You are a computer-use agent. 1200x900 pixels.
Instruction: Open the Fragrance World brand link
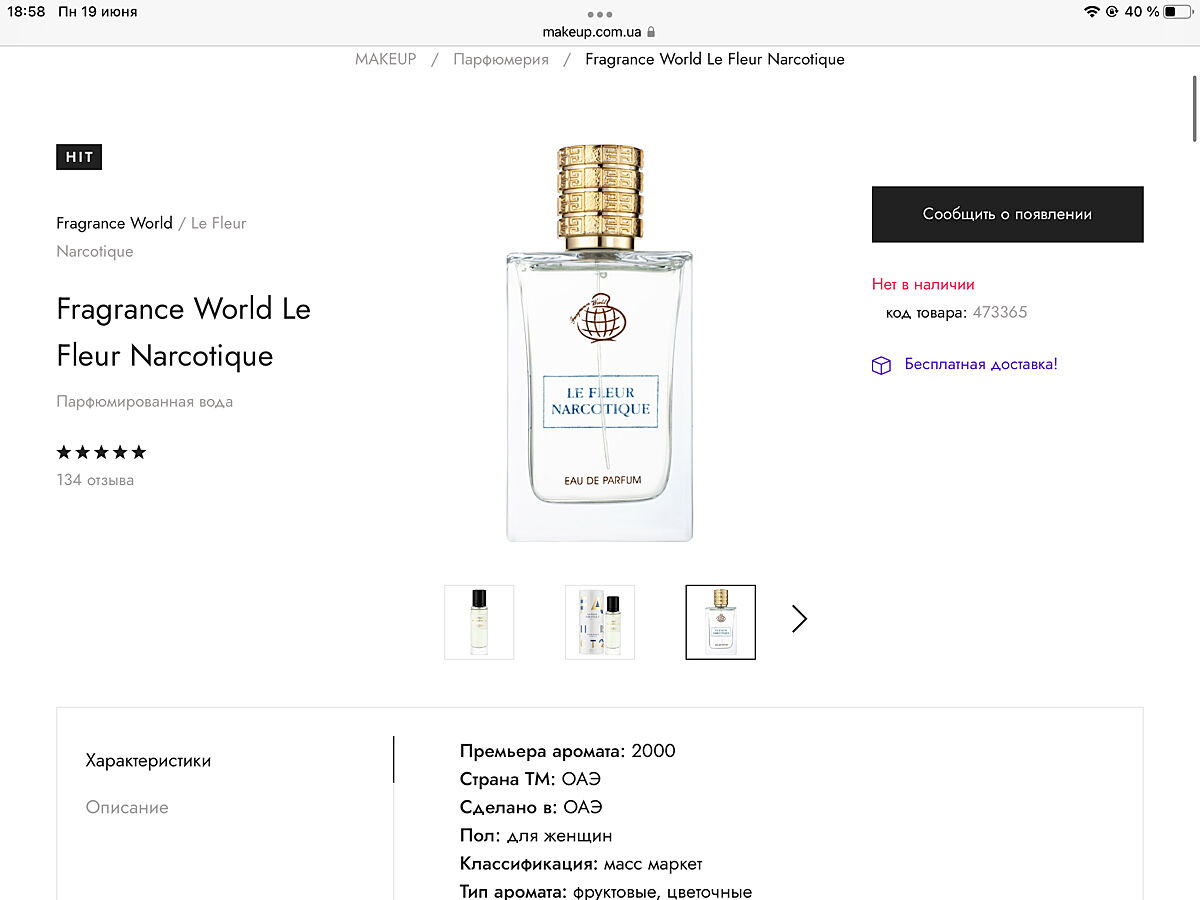[114, 223]
